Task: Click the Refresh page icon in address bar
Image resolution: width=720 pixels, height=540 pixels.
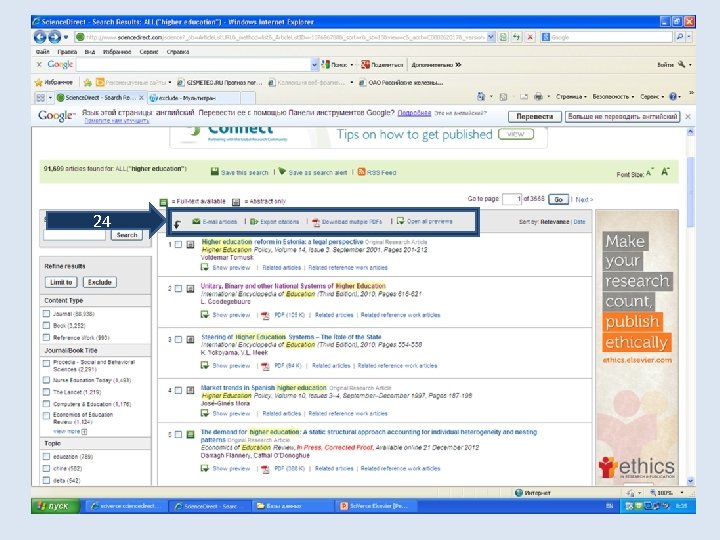Action: click(x=517, y=37)
